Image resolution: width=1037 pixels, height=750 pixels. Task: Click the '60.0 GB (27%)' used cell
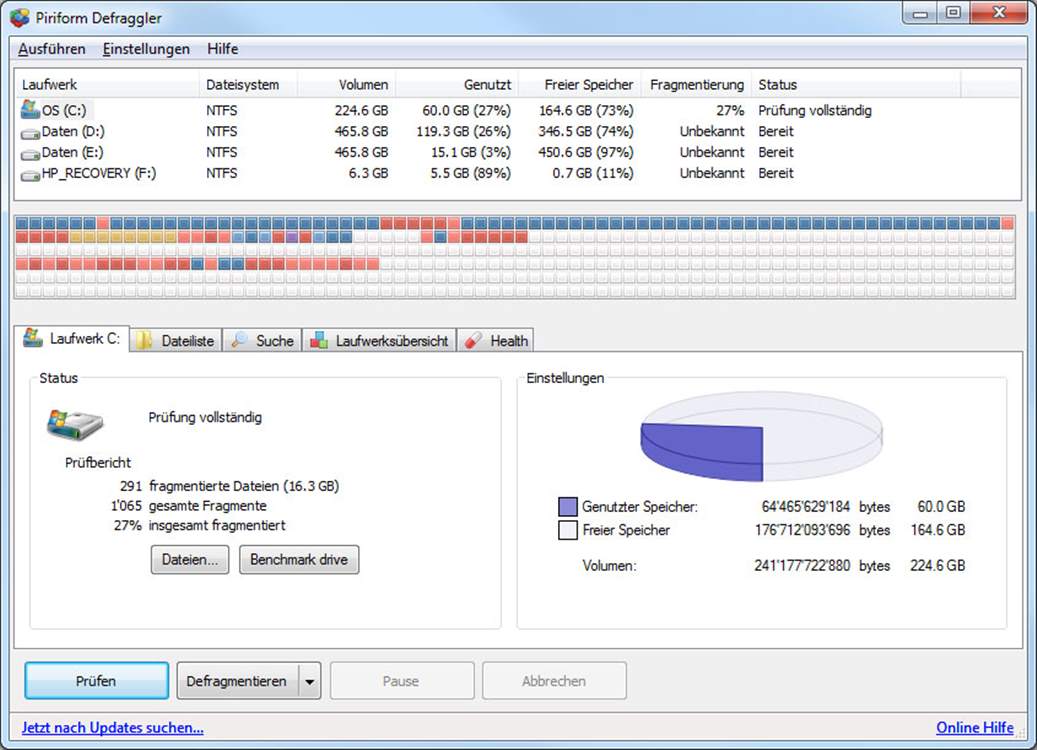click(x=466, y=110)
